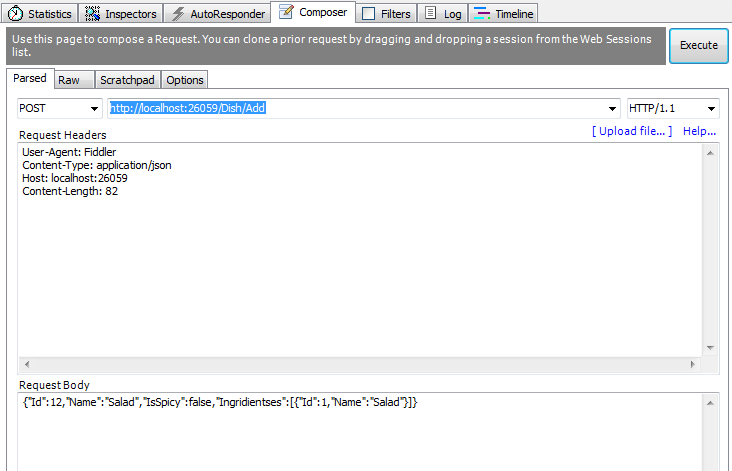
Task: Click the Request Headers scroll down arrow
Action: [710, 347]
